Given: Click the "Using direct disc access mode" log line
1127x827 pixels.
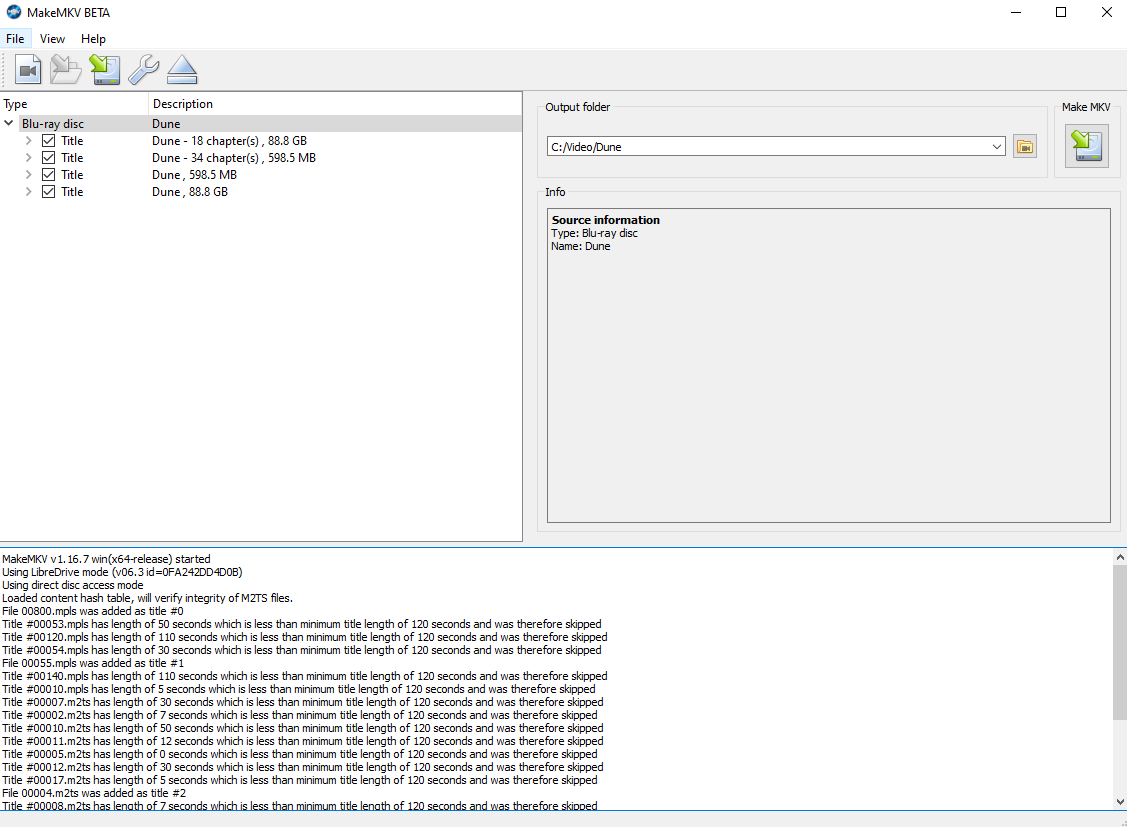Looking at the screenshot, I should 73,585.
